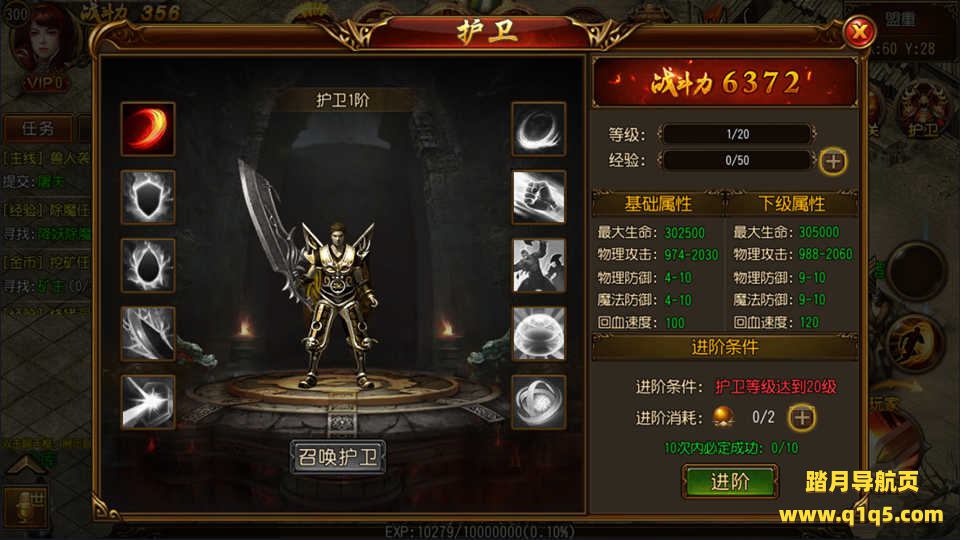960x540 pixels.
Task: Open the 任务 tab on left sidebar
Action: pyautogui.click(x=38, y=129)
